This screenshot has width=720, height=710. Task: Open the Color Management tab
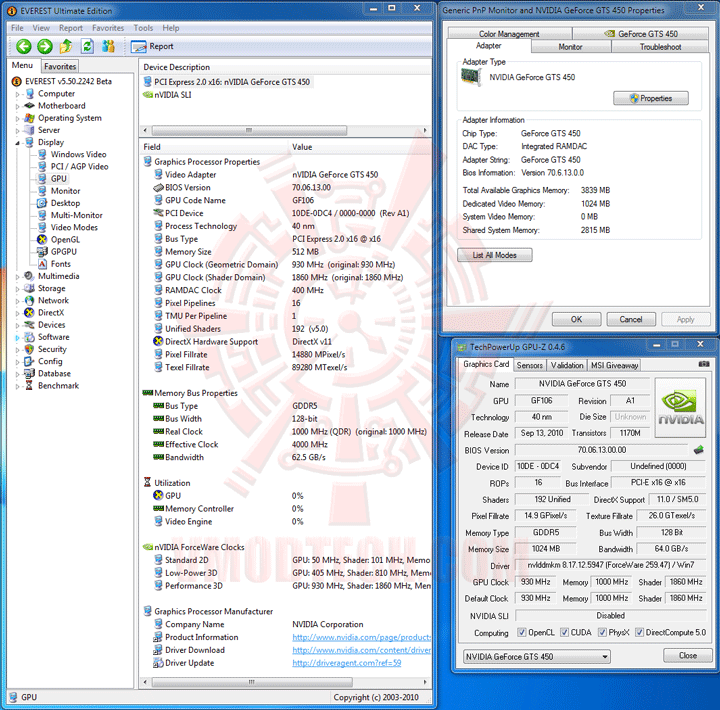pos(509,34)
